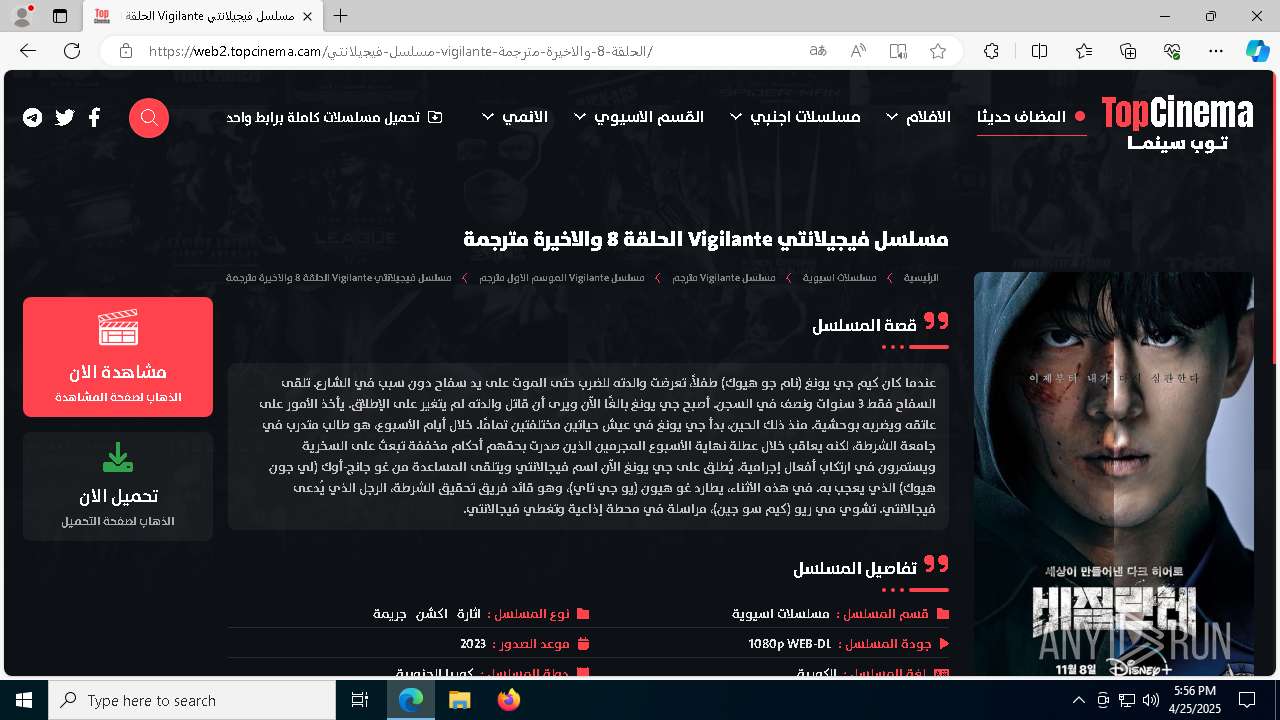The image size is (1280, 720).
Task: Click the TopCinema site logo
Action: [1177, 124]
